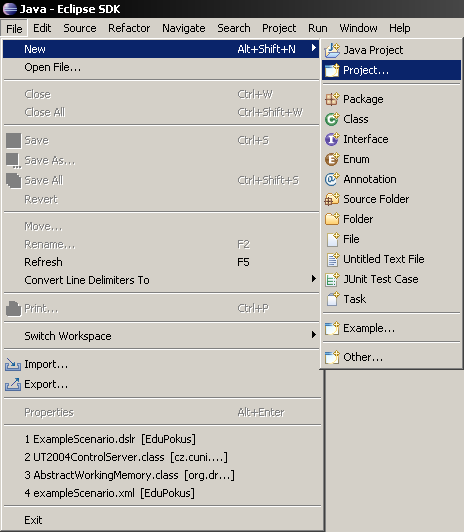Open the Navigate menu in menu bar

pos(183,28)
